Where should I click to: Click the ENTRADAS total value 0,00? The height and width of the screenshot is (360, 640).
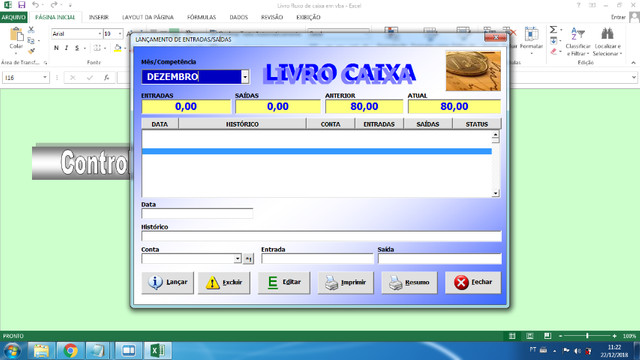(186, 107)
